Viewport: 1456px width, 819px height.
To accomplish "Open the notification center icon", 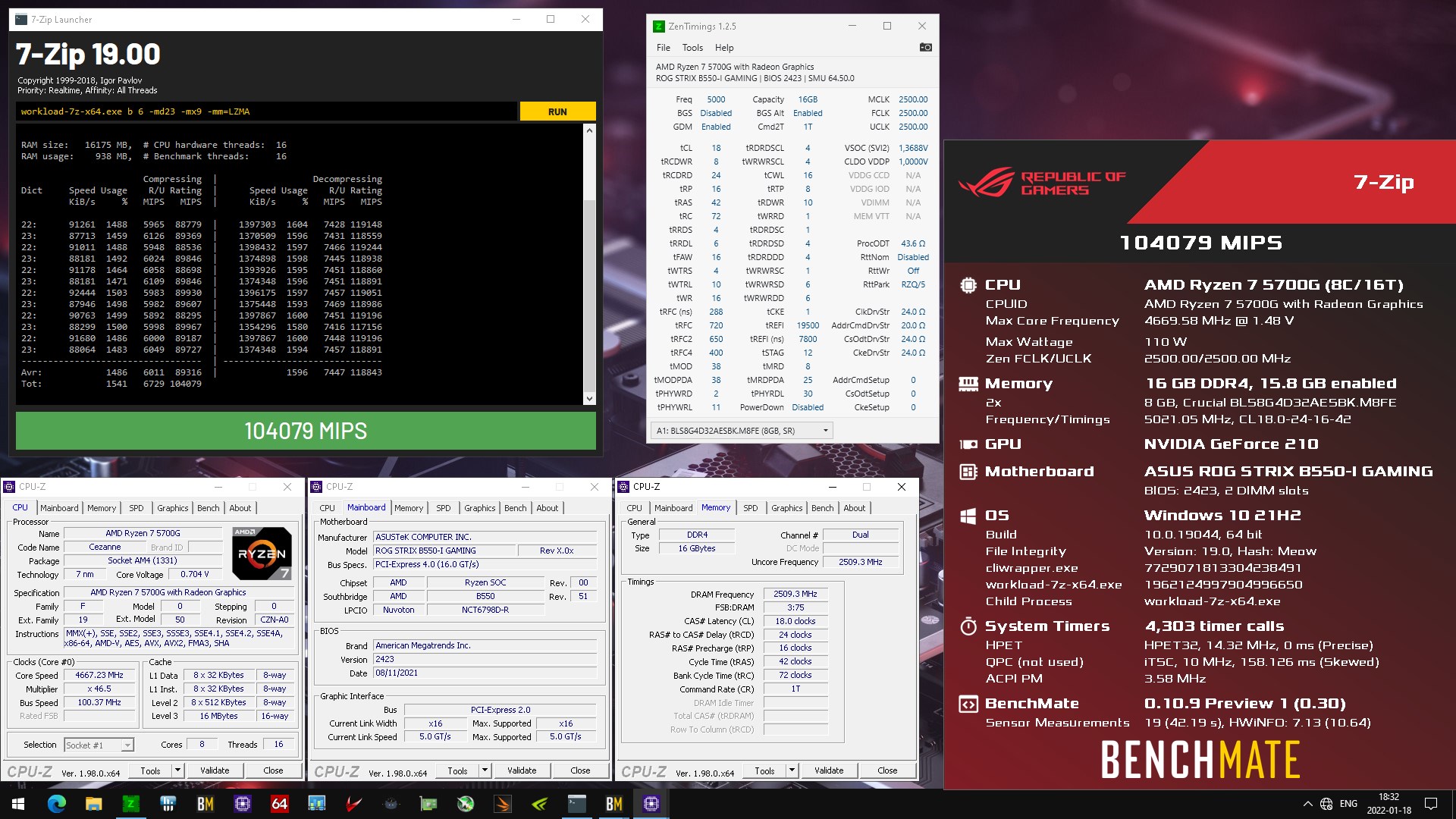I will (1430, 804).
